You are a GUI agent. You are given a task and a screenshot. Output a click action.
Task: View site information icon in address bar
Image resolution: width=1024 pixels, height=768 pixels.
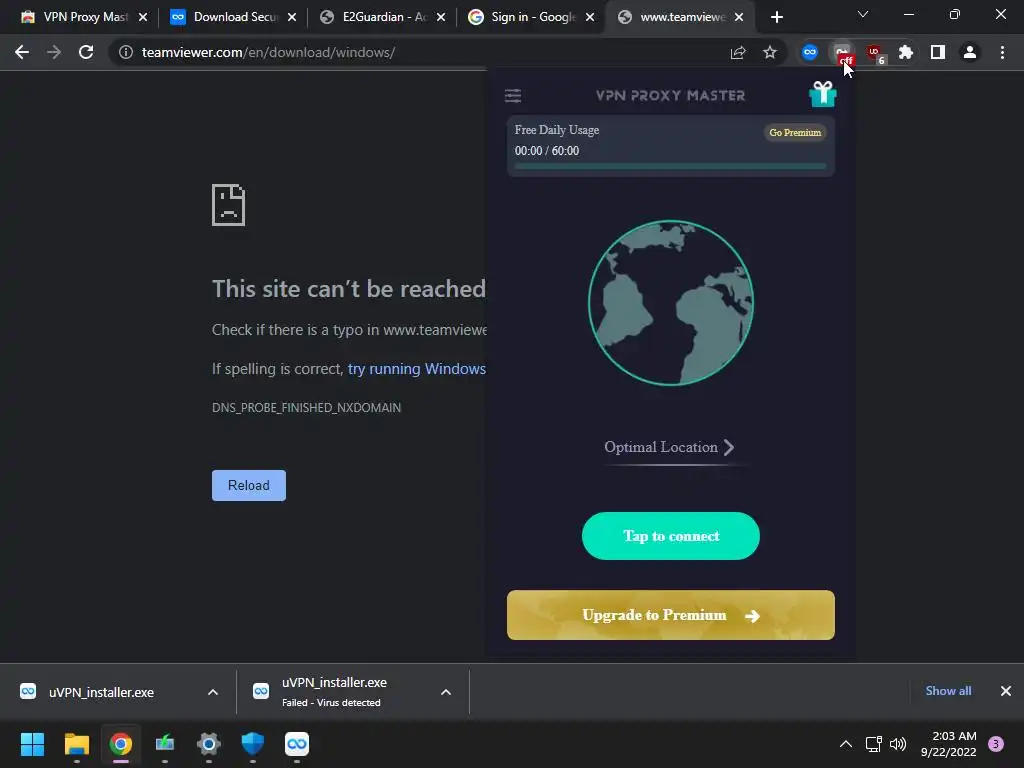126,52
